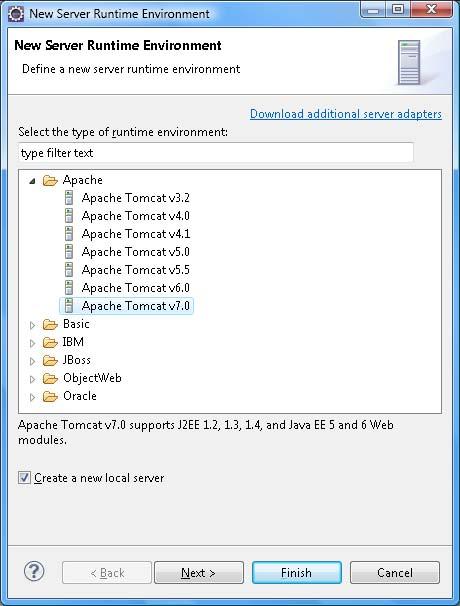Screen dimensions: 460x606
Task: Collapse the Apache tree node
Action: click(x=32, y=180)
